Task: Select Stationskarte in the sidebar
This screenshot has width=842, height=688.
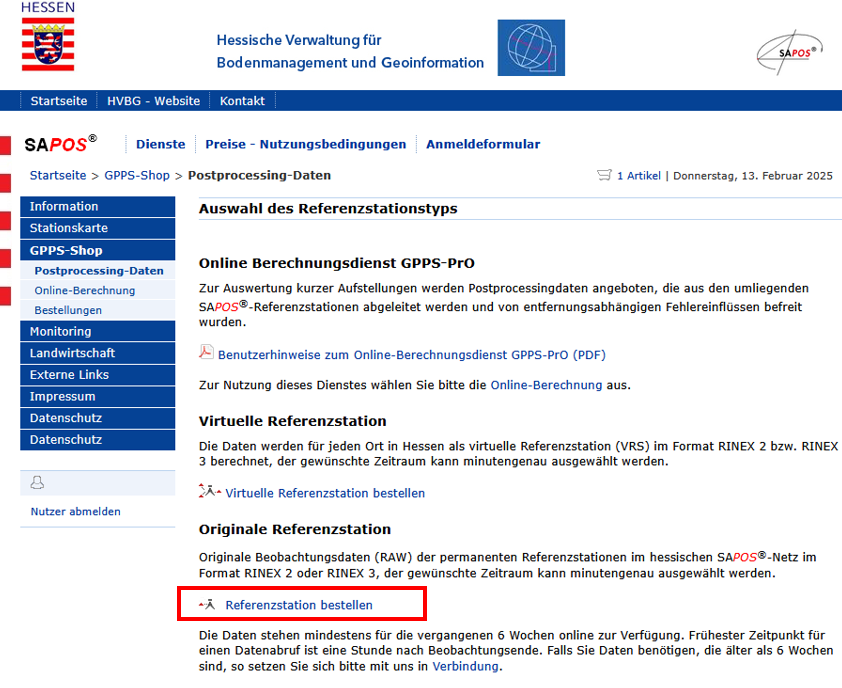Action: point(98,228)
